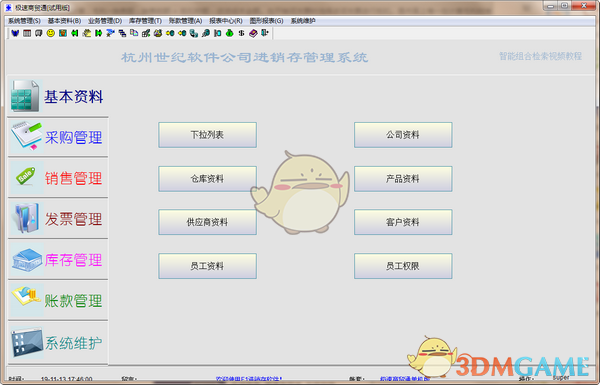The width and height of the screenshot is (600, 385).
Task: Click the 下拉列表 button
Action: pyautogui.click(x=207, y=135)
